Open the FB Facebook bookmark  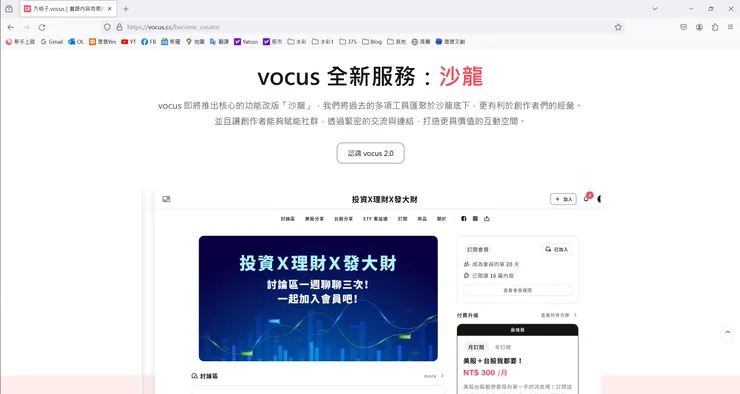coord(149,42)
